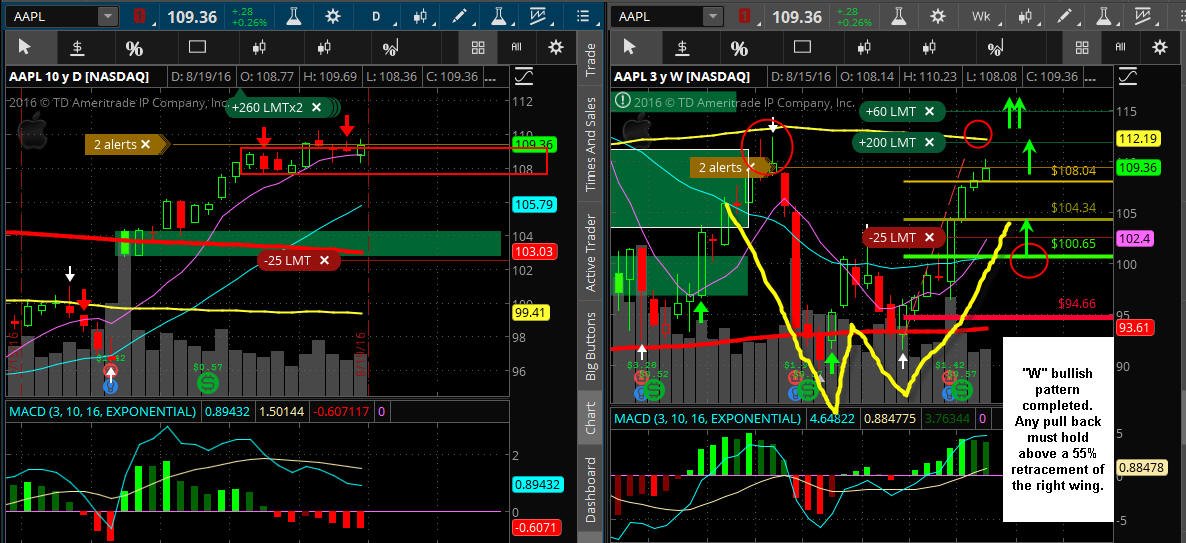Expand the AAPL symbol dropdown in left chart
The image size is (1186, 543).
coord(109,16)
